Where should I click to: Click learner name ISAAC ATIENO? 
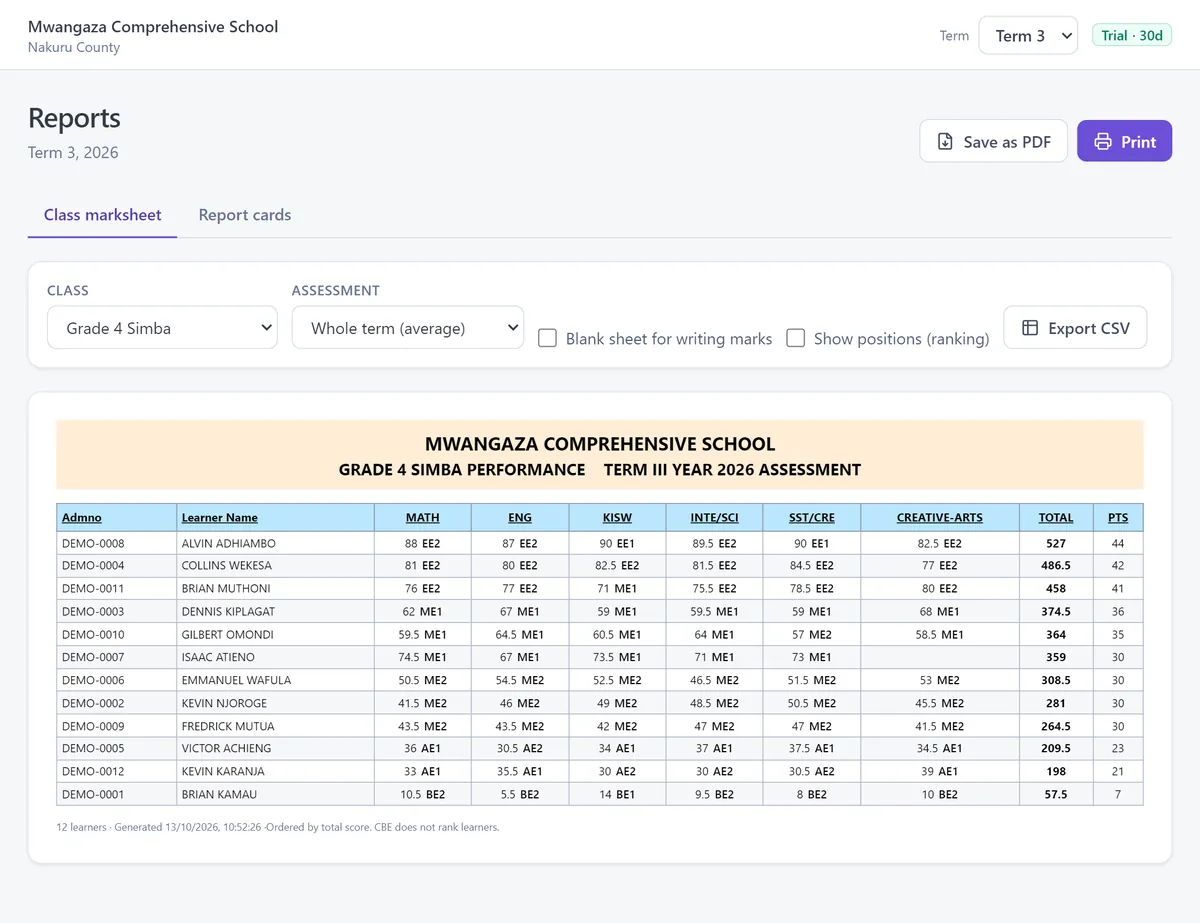click(x=218, y=658)
